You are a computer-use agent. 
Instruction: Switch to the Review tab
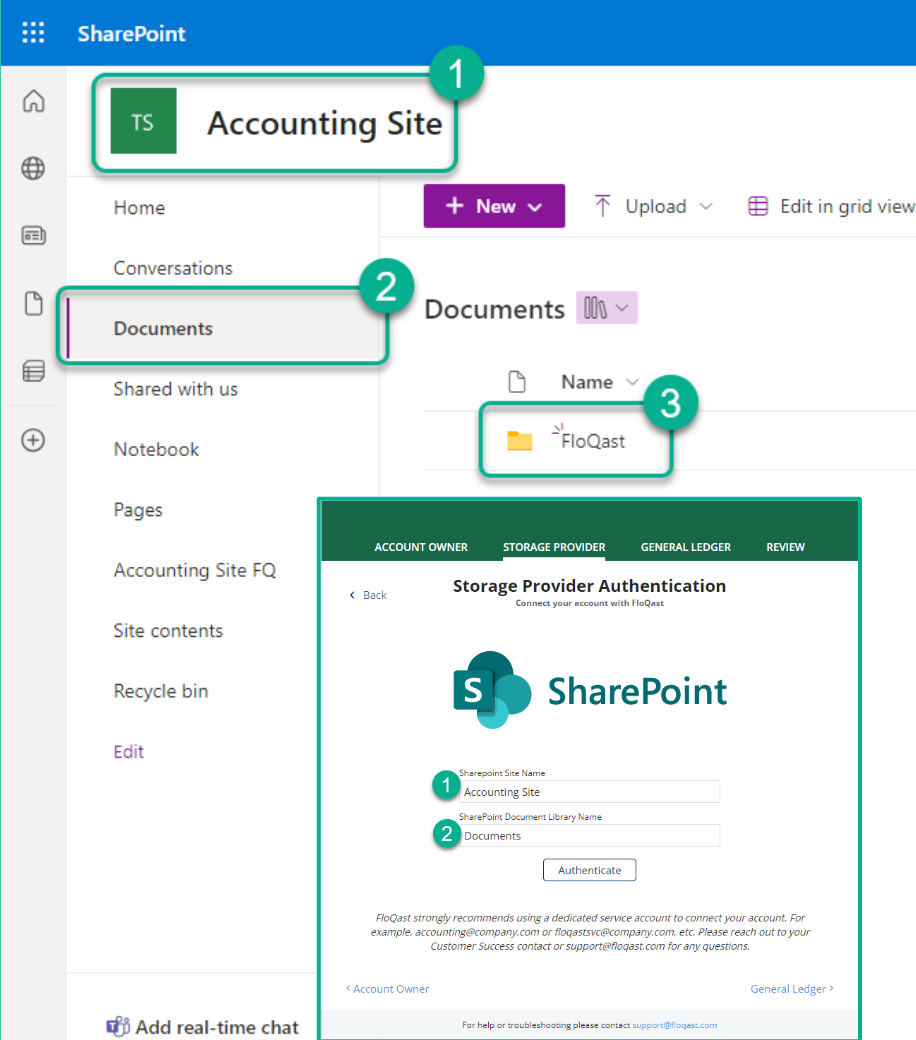(785, 547)
